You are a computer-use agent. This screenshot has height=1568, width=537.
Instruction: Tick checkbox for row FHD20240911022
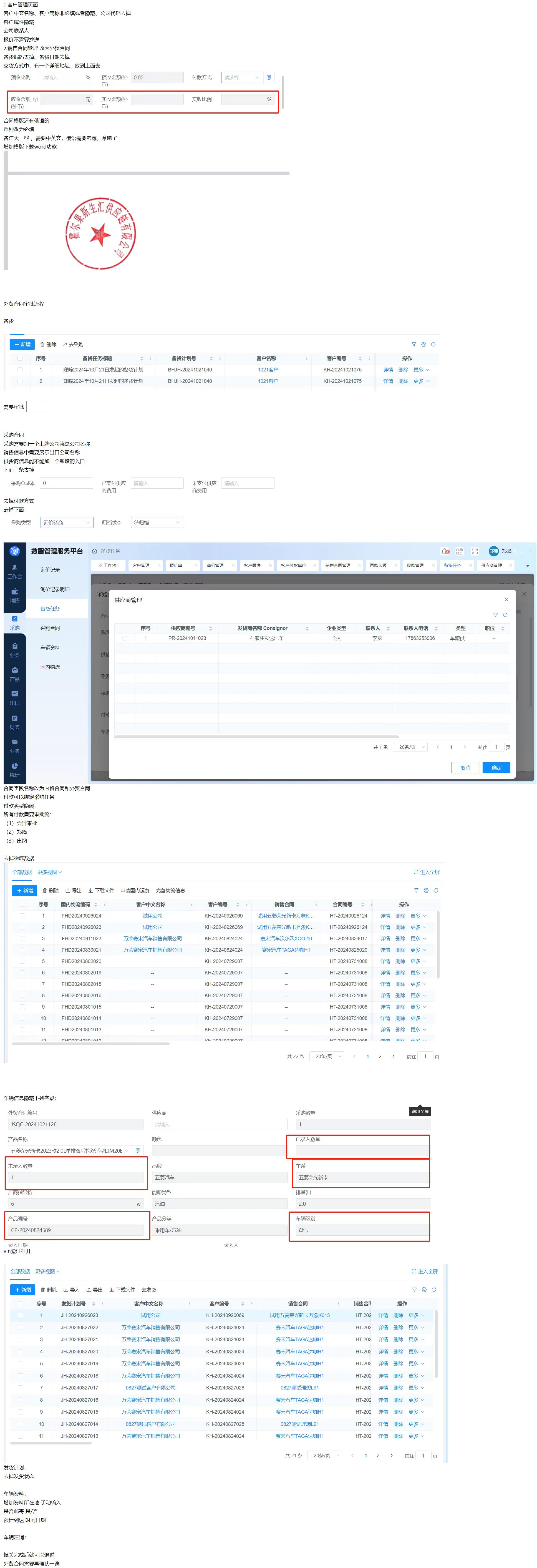pyautogui.click(x=22, y=939)
